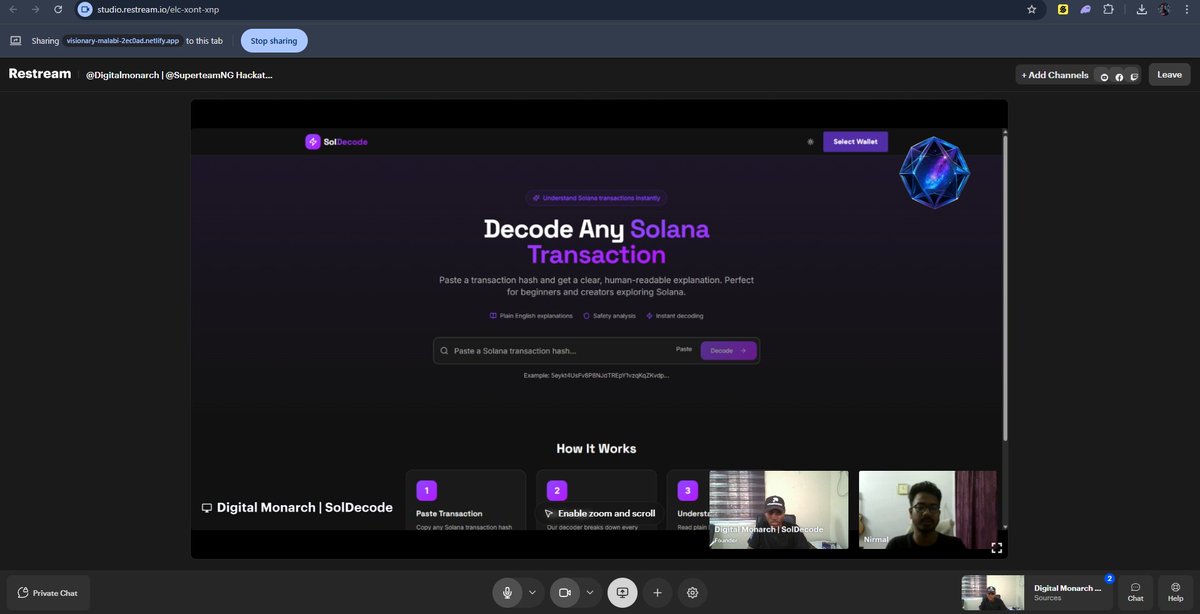The image size is (1200, 614).
Task: Toggle screen share button
Action: point(622,593)
